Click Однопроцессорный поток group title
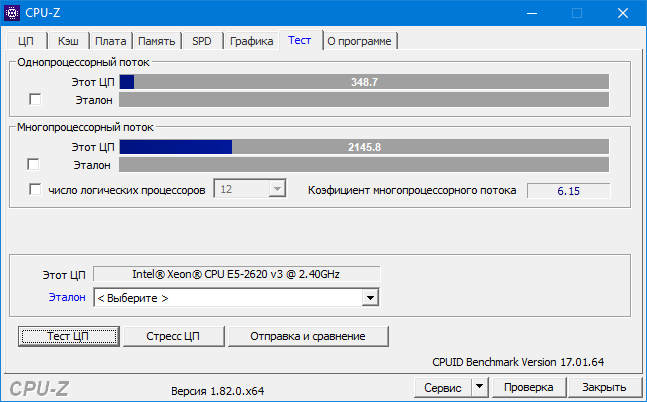Viewport: 647px width, 402px height. (83, 62)
